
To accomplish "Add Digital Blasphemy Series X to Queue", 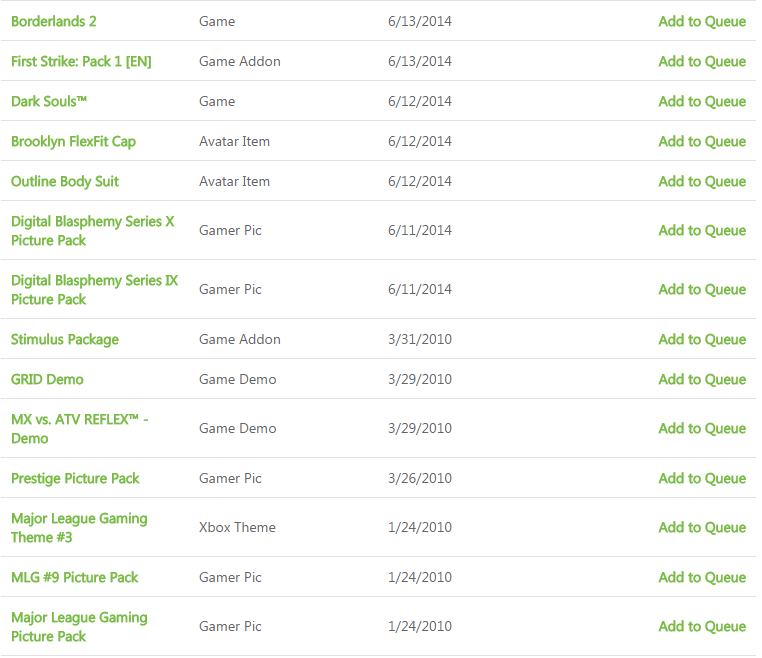I will tap(702, 230).
